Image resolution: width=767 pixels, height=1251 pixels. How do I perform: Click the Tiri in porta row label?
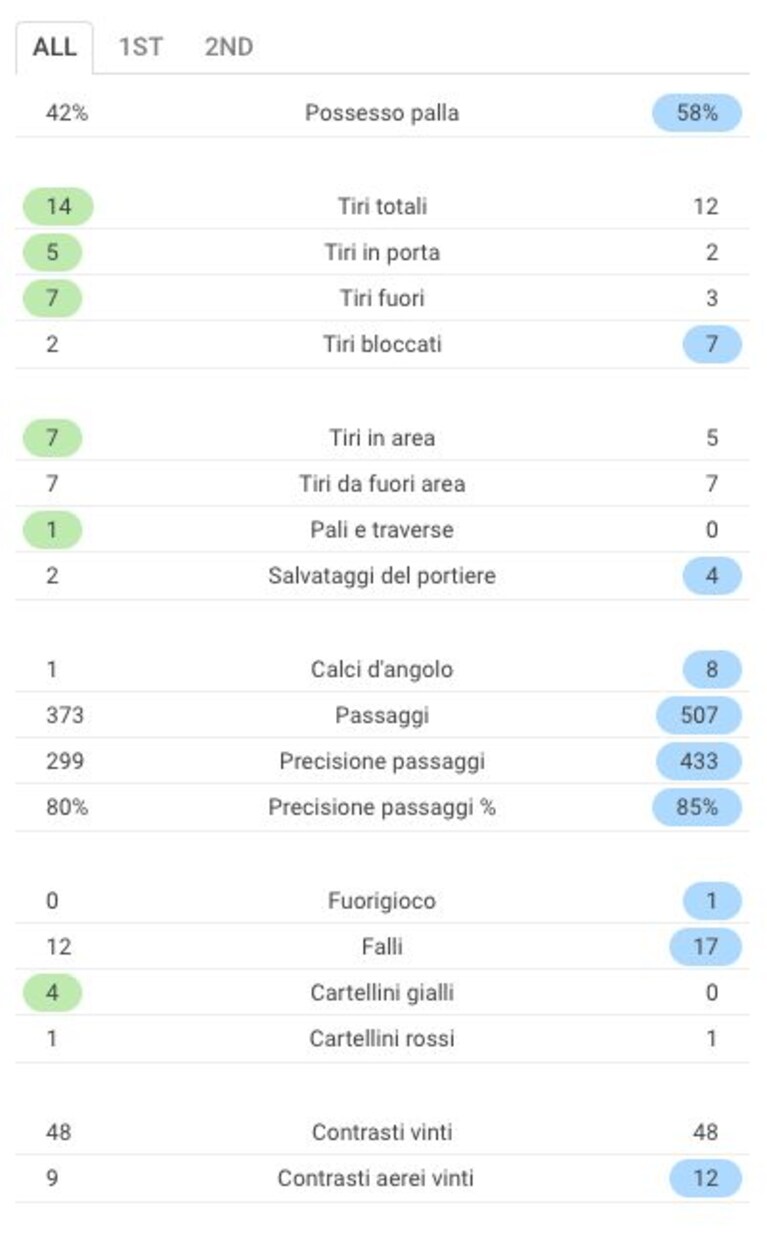[x=382, y=252]
